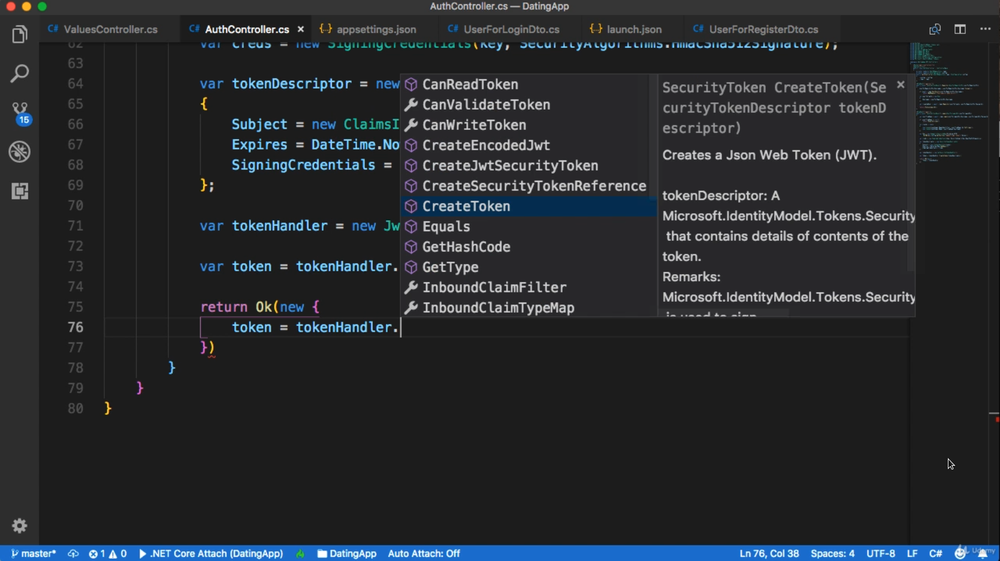Click the synchronize changes cloud icon

(73, 553)
